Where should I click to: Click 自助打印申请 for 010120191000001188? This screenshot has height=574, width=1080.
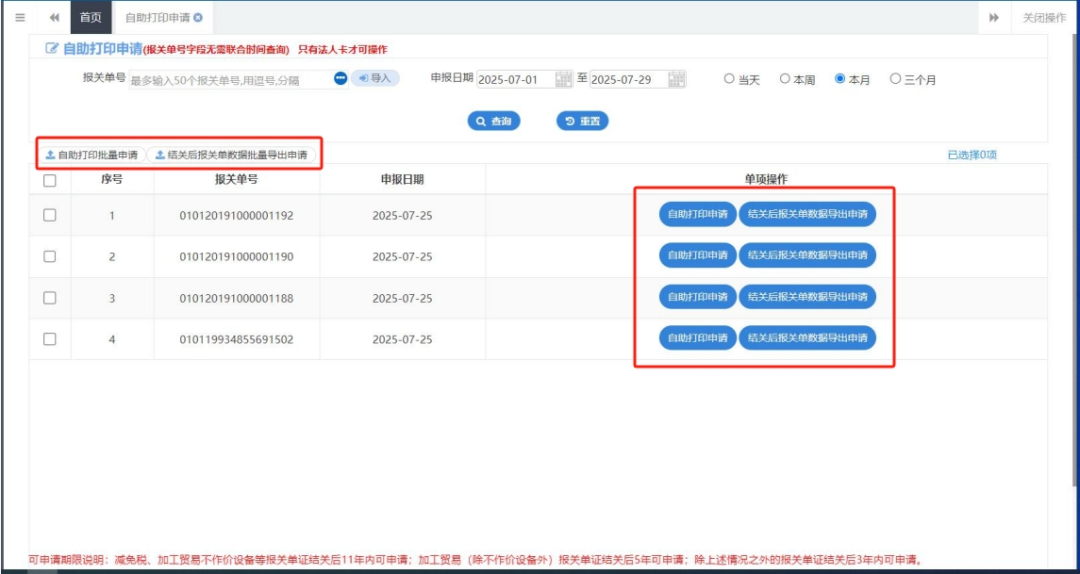coord(698,297)
